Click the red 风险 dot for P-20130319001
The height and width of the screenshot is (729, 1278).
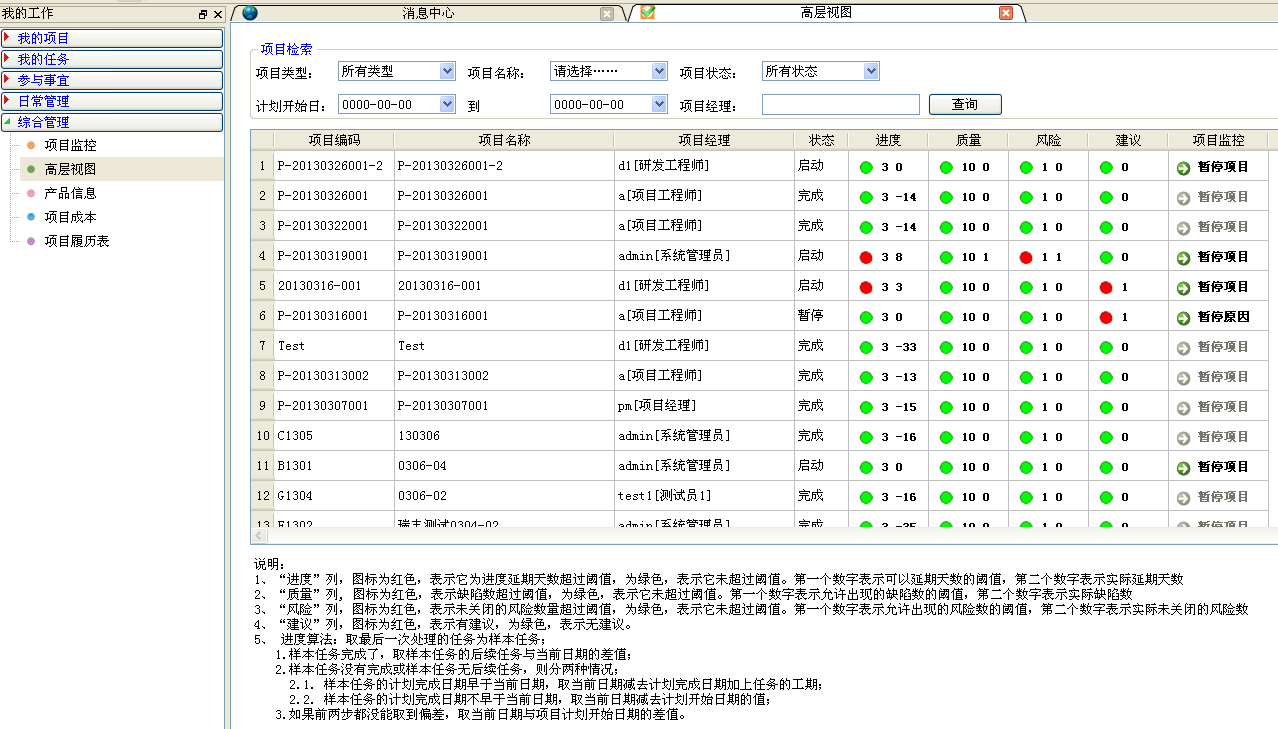point(1026,257)
